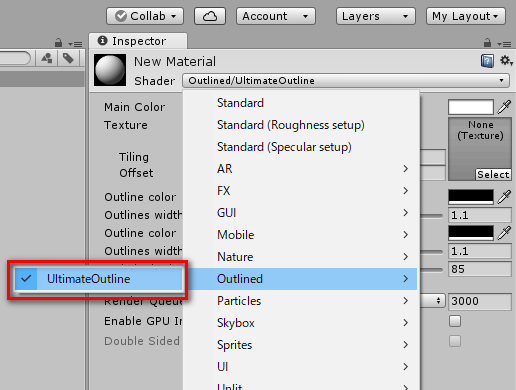Open the Collab dropdown
This screenshot has width=516, height=390.
[145, 16]
